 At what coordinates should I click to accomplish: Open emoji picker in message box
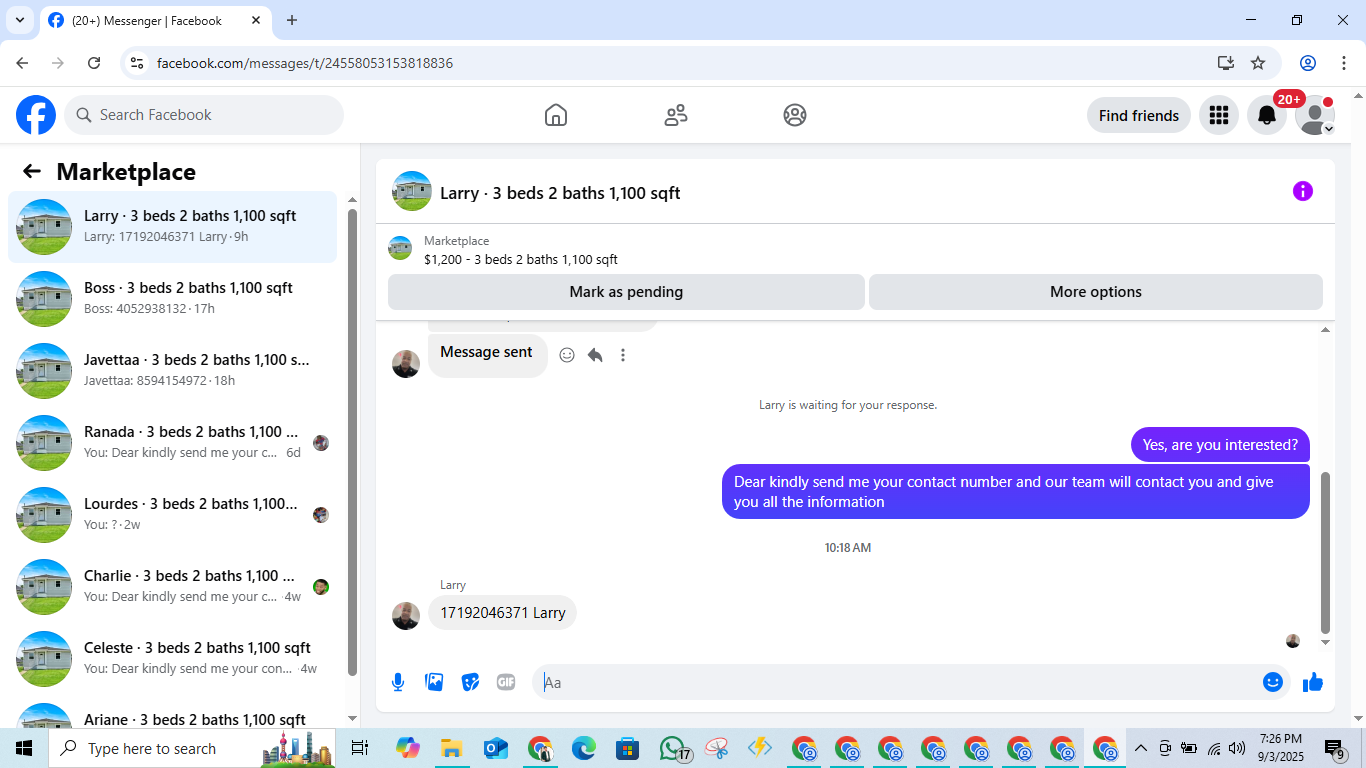[1273, 682]
